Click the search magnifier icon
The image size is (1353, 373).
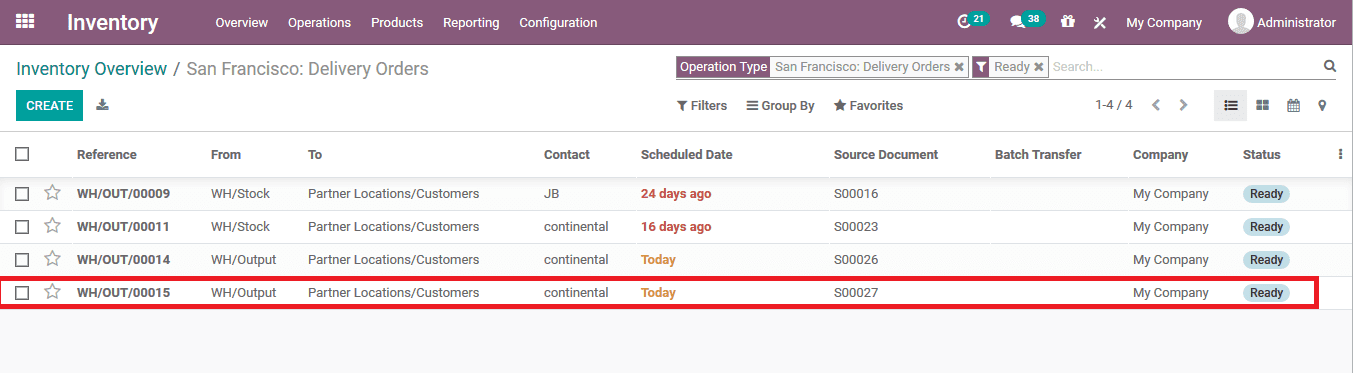1330,66
